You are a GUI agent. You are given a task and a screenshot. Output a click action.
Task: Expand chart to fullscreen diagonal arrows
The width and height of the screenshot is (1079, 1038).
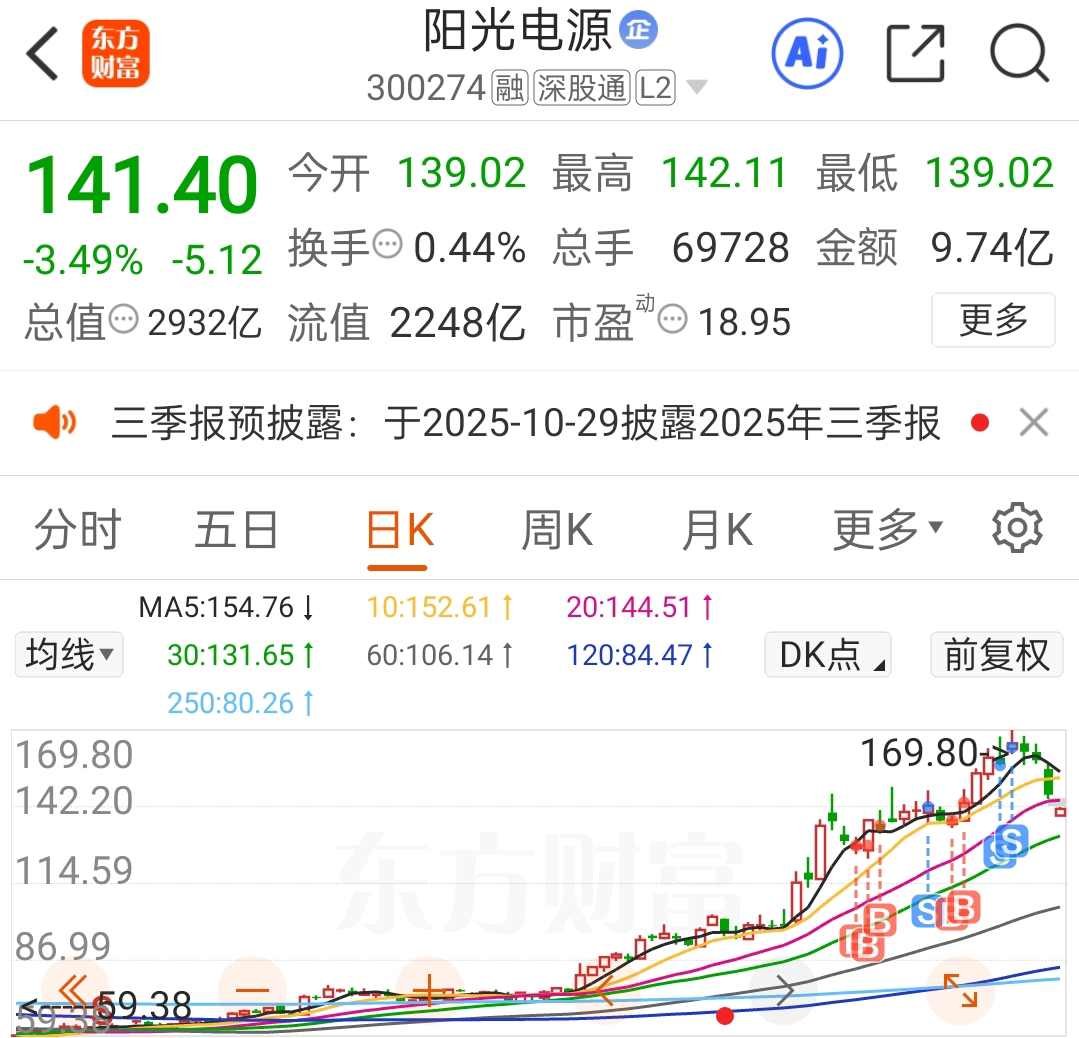(961, 991)
